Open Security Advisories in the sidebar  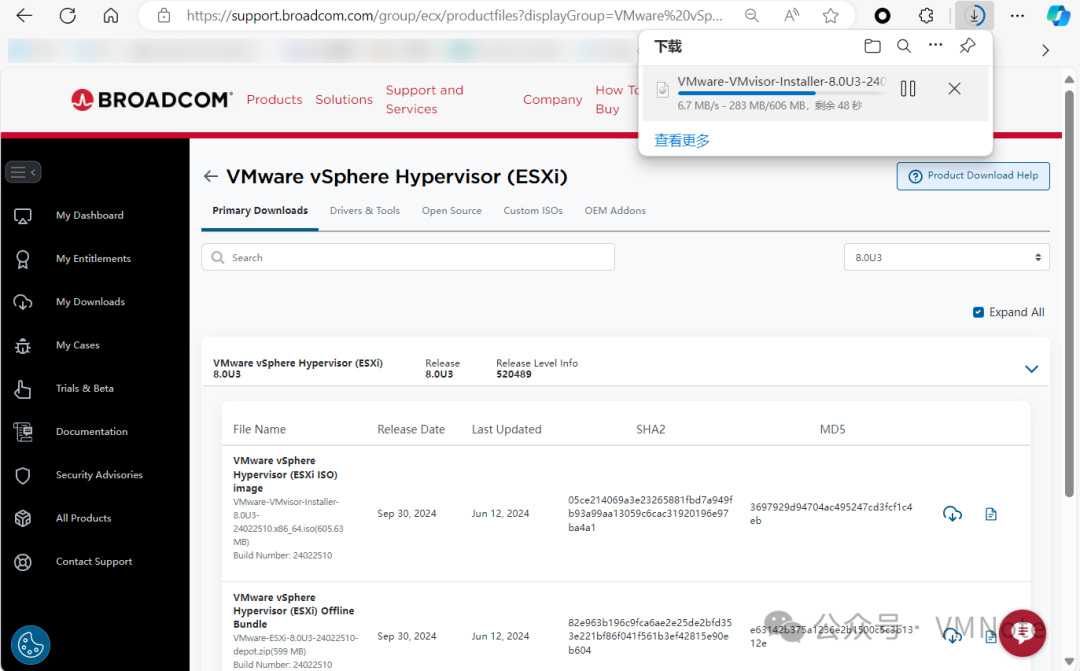tap(99, 475)
